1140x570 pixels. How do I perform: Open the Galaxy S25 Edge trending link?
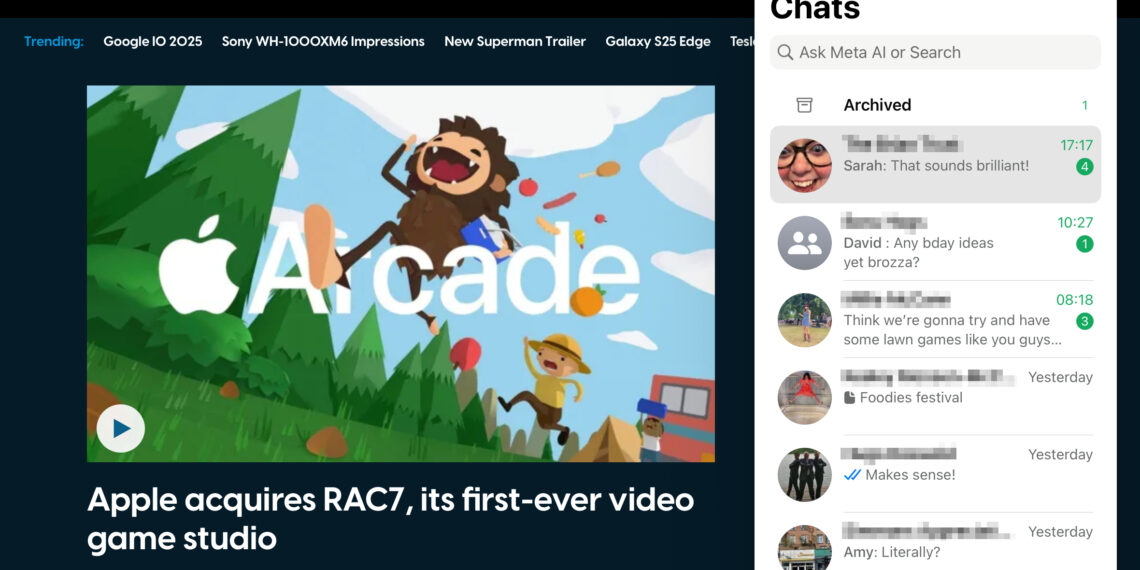657,41
